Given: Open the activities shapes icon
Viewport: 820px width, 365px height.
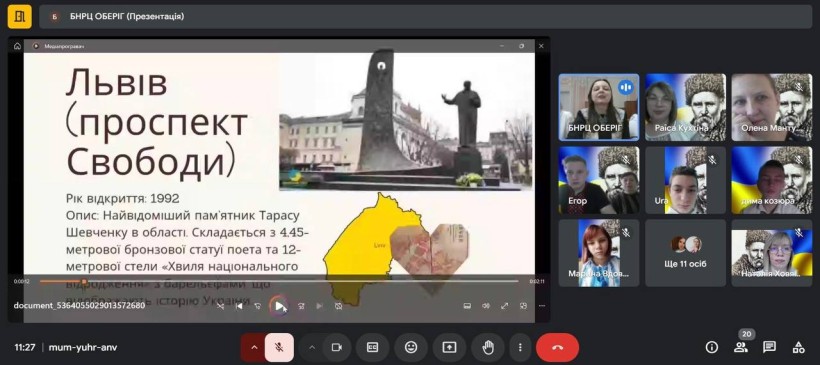Looking at the screenshot, I should click(799, 347).
